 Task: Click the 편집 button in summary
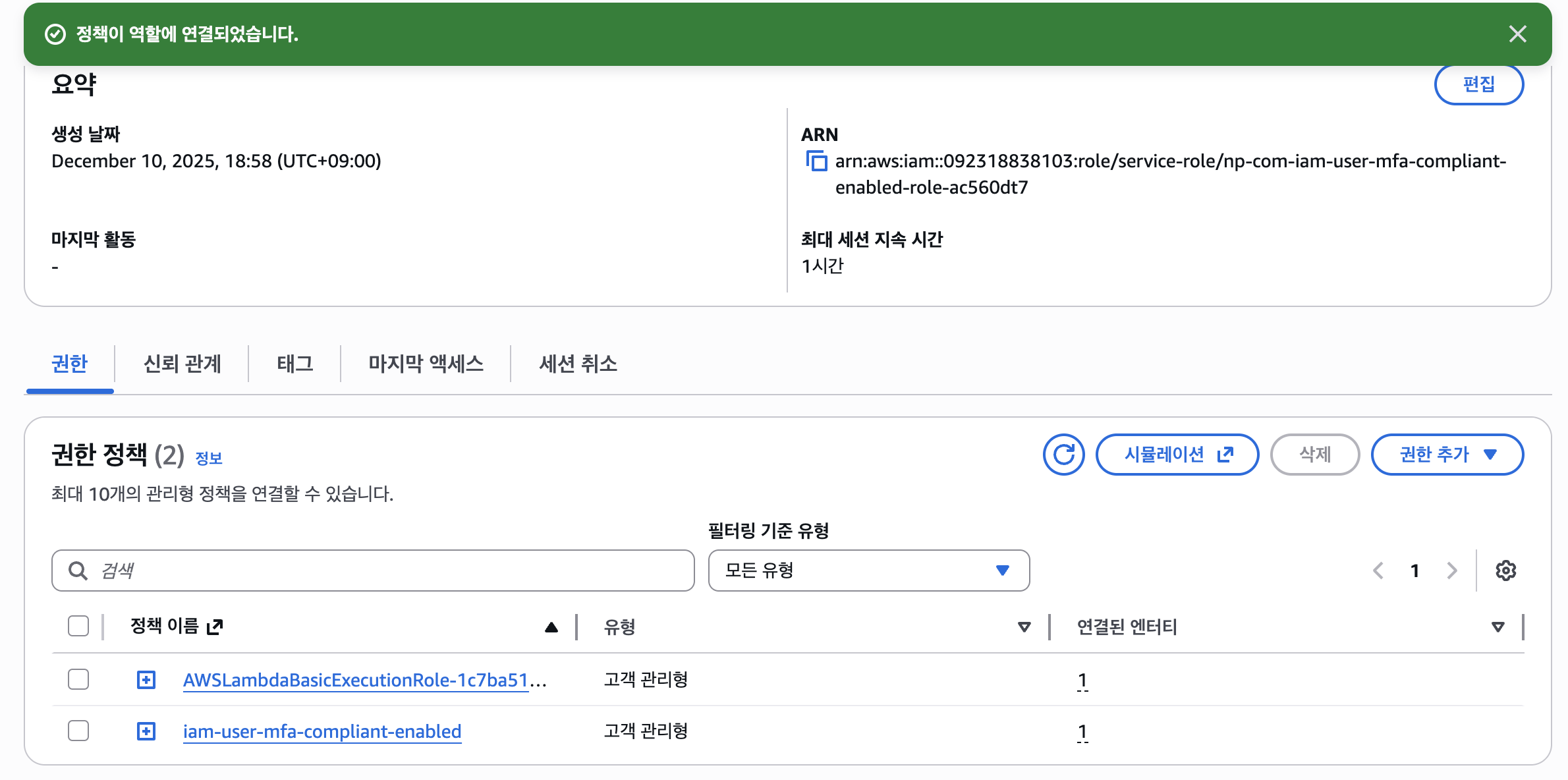point(1478,84)
